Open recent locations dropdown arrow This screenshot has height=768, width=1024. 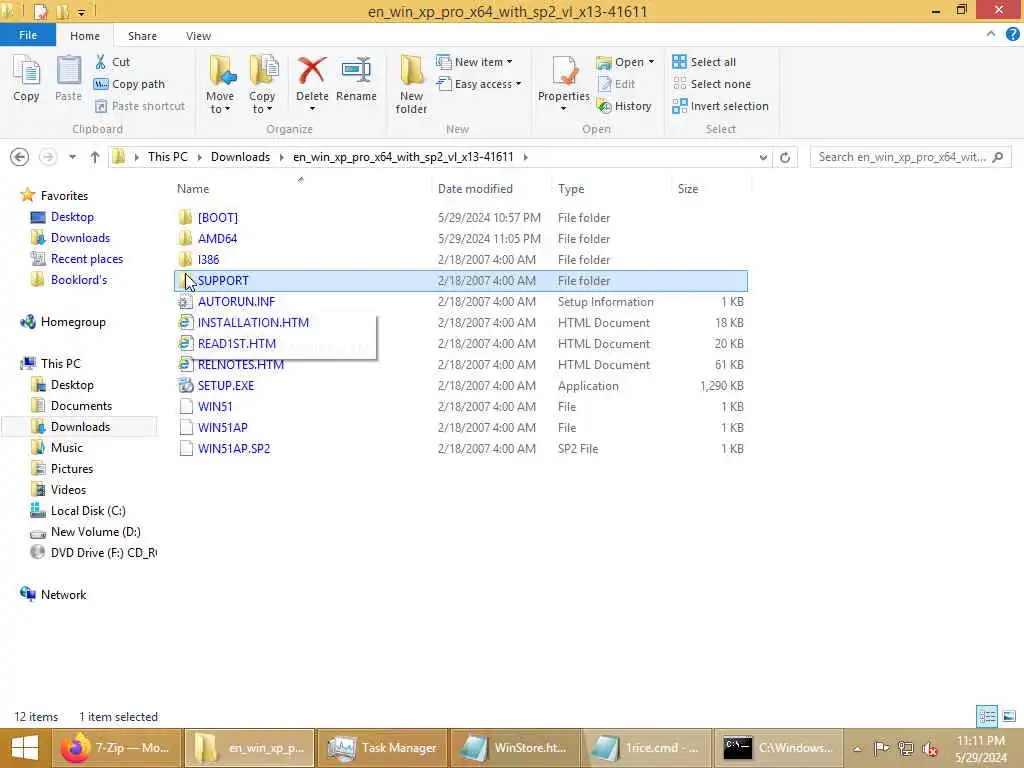tap(72, 157)
